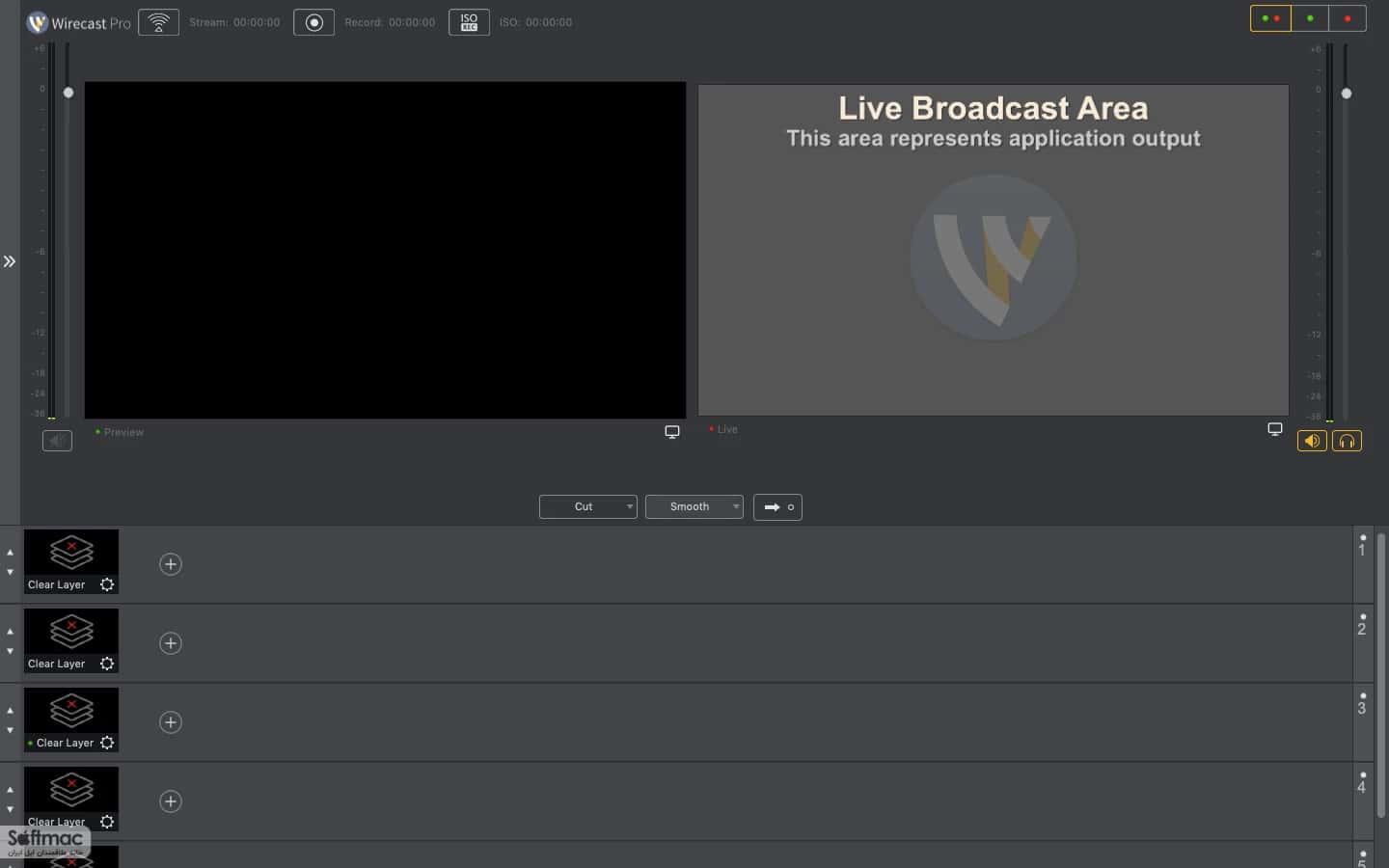Move layer 1 down with arrow
This screenshot has height=868, width=1389.
coord(11,572)
